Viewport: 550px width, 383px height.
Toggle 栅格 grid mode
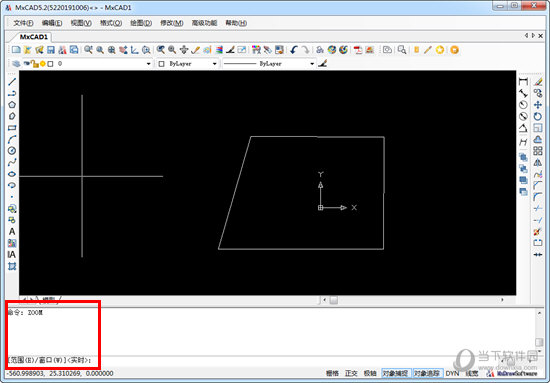(x=332, y=373)
